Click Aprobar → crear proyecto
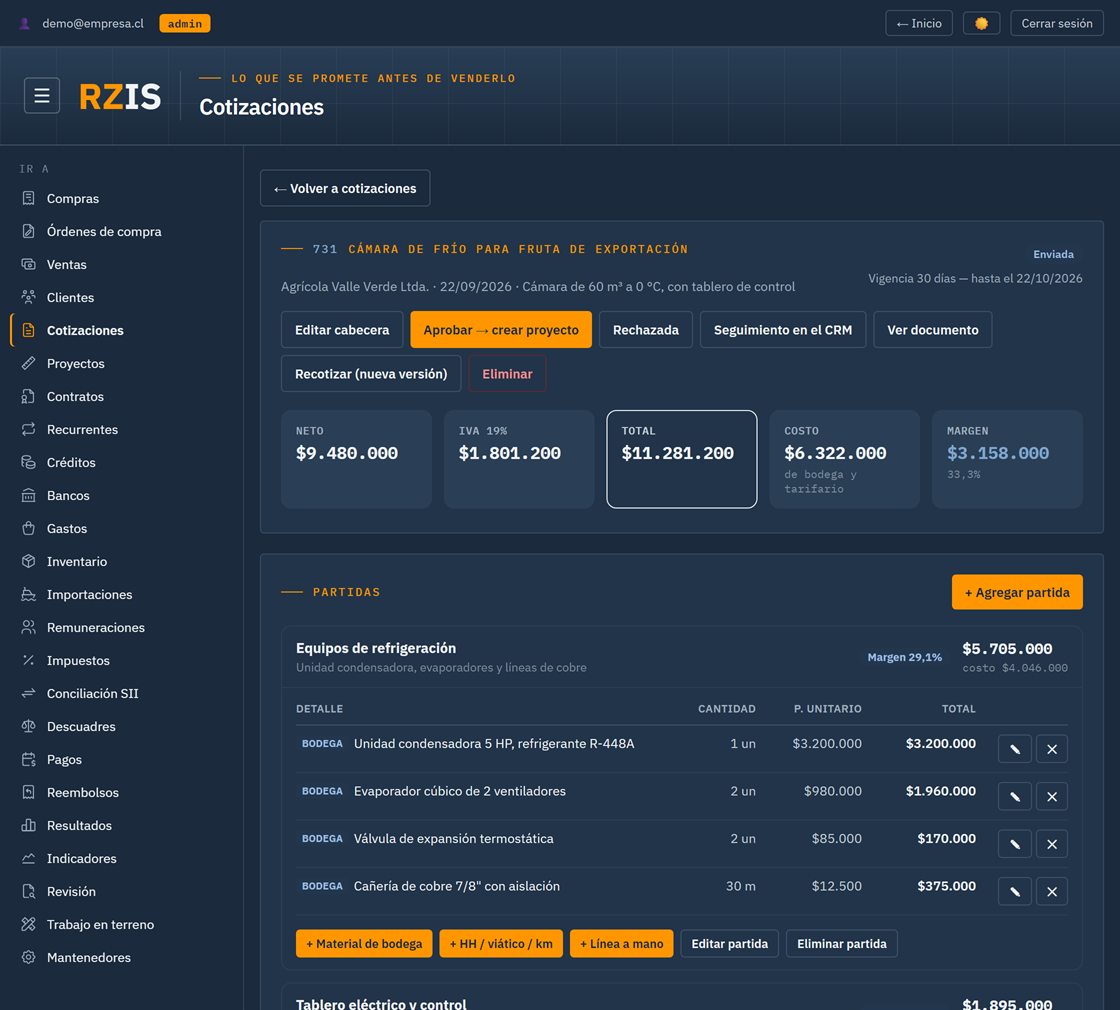Screen dimensions: 1120x1010 (x=501, y=330)
